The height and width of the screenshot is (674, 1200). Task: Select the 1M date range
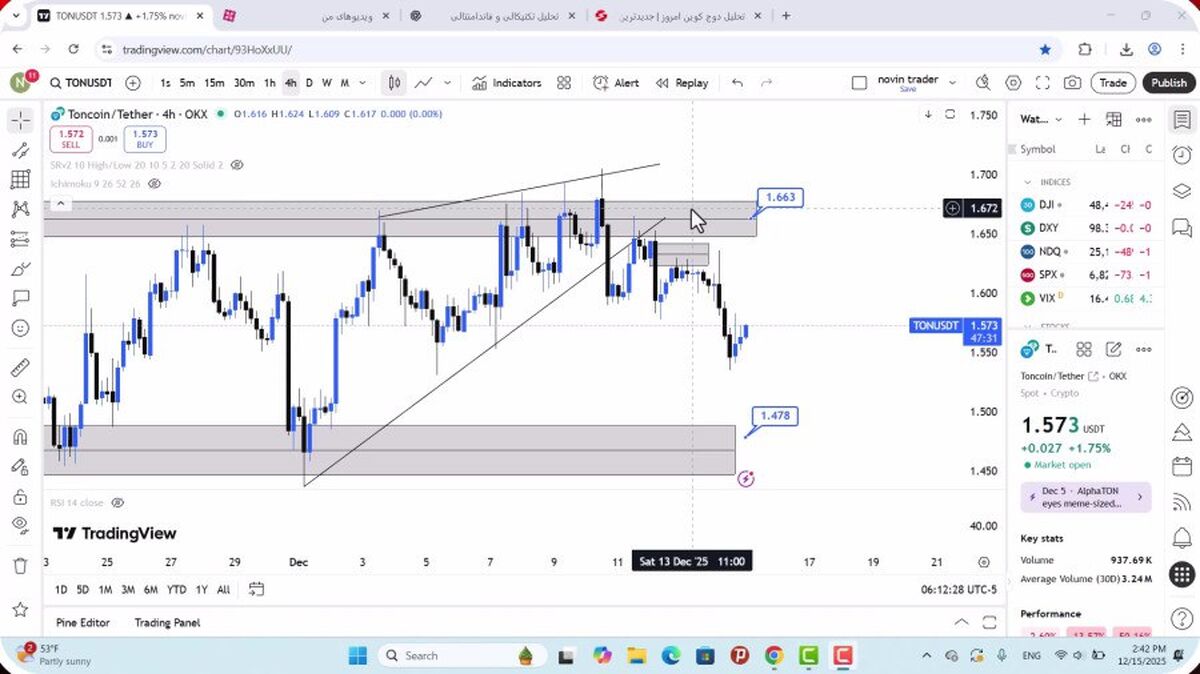(x=105, y=590)
